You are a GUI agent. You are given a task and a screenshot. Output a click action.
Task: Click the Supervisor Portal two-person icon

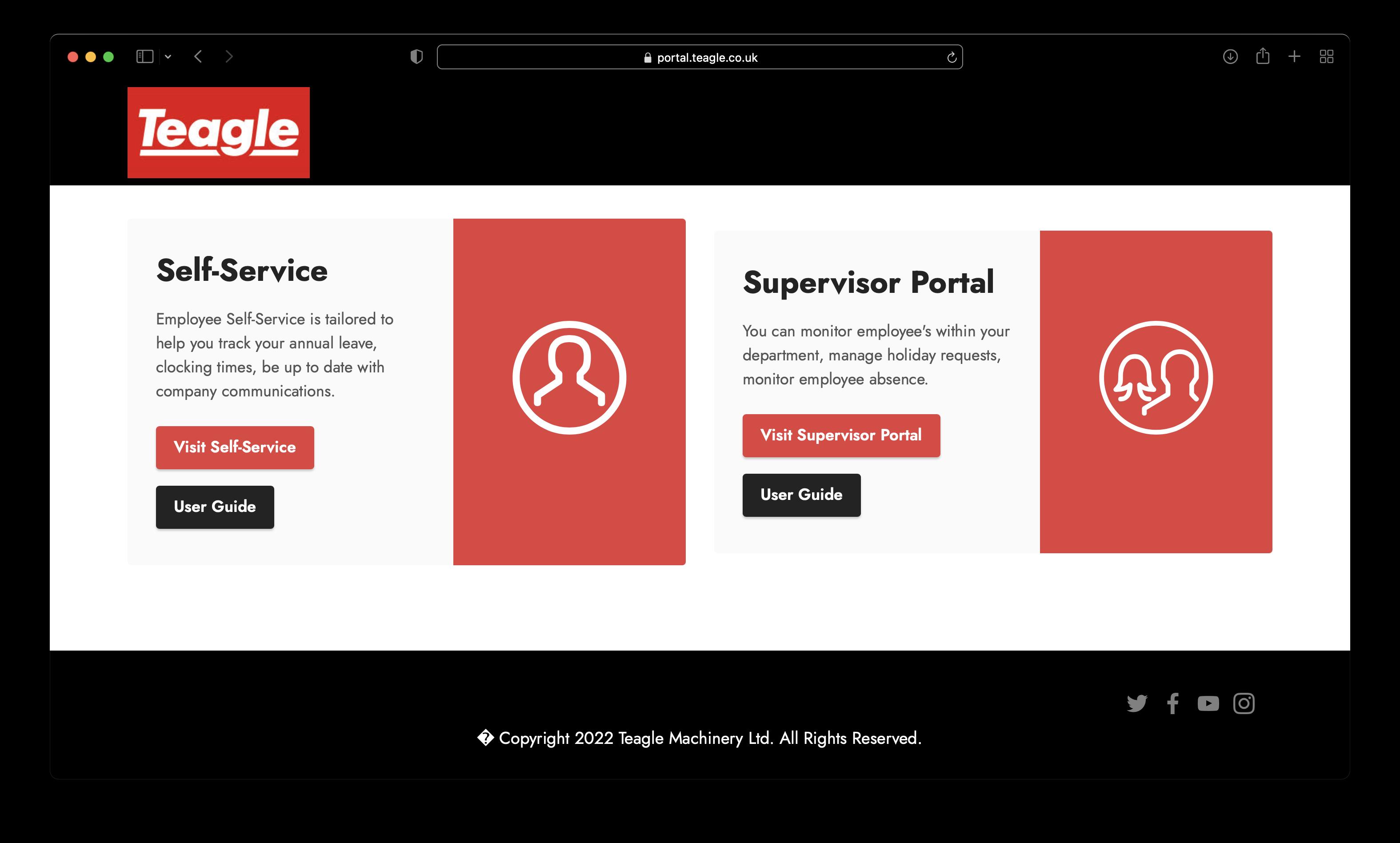pos(1156,378)
